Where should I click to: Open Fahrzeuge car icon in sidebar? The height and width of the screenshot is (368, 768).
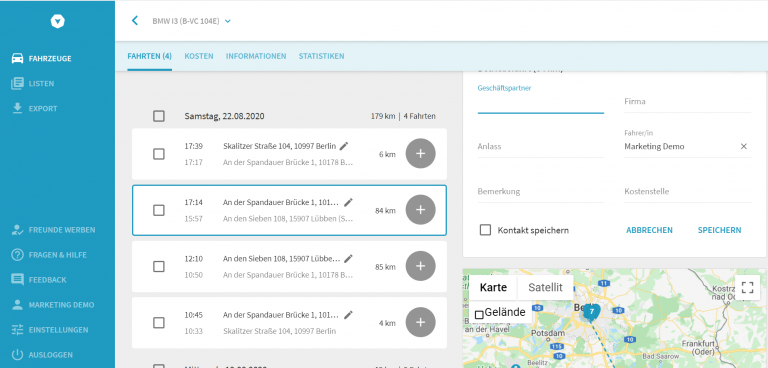(x=18, y=58)
